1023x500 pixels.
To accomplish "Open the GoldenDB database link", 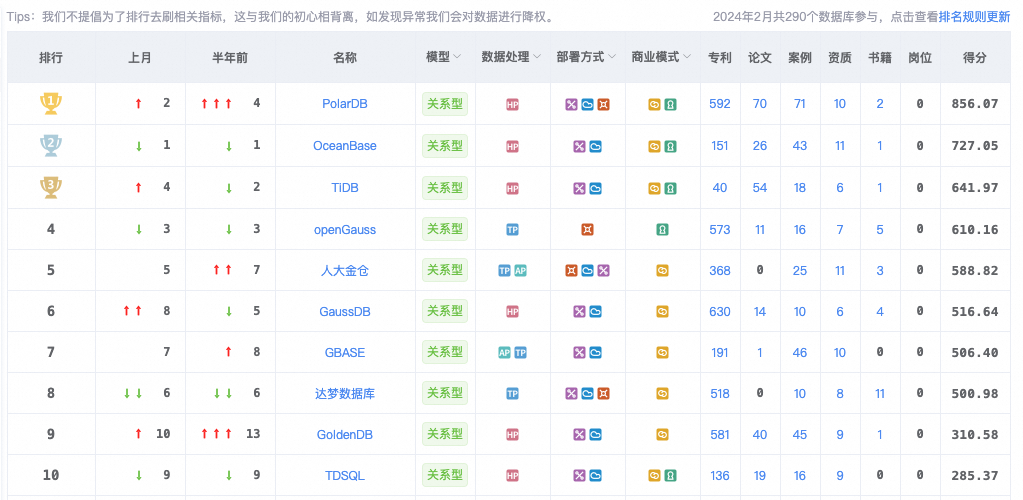I will click(344, 435).
